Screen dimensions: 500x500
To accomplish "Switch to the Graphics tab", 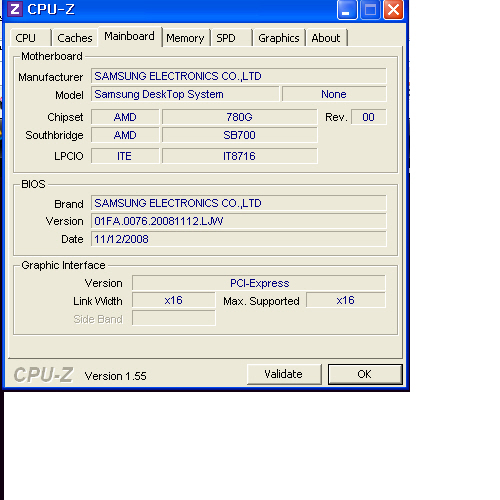I will [x=279, y=38].
